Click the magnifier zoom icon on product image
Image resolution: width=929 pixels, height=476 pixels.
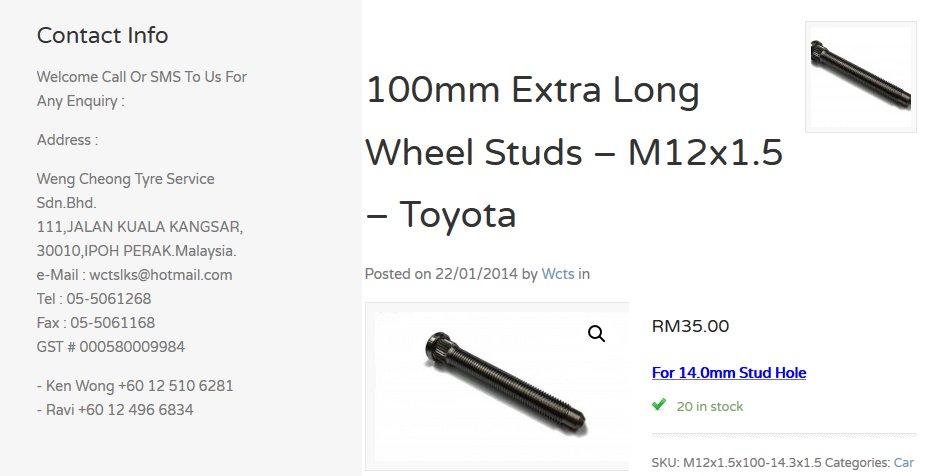[x=597, y=334]
